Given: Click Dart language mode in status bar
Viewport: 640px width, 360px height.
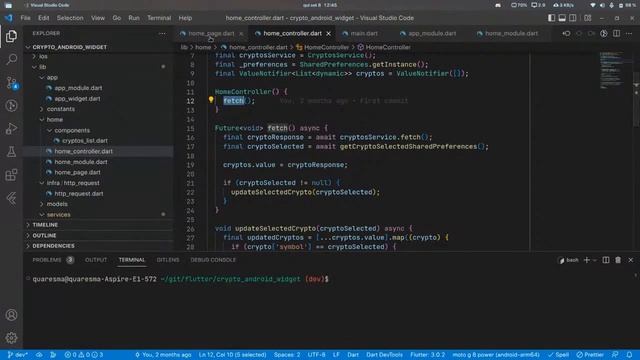Looking at the screenshot, I should pos(353,355).
